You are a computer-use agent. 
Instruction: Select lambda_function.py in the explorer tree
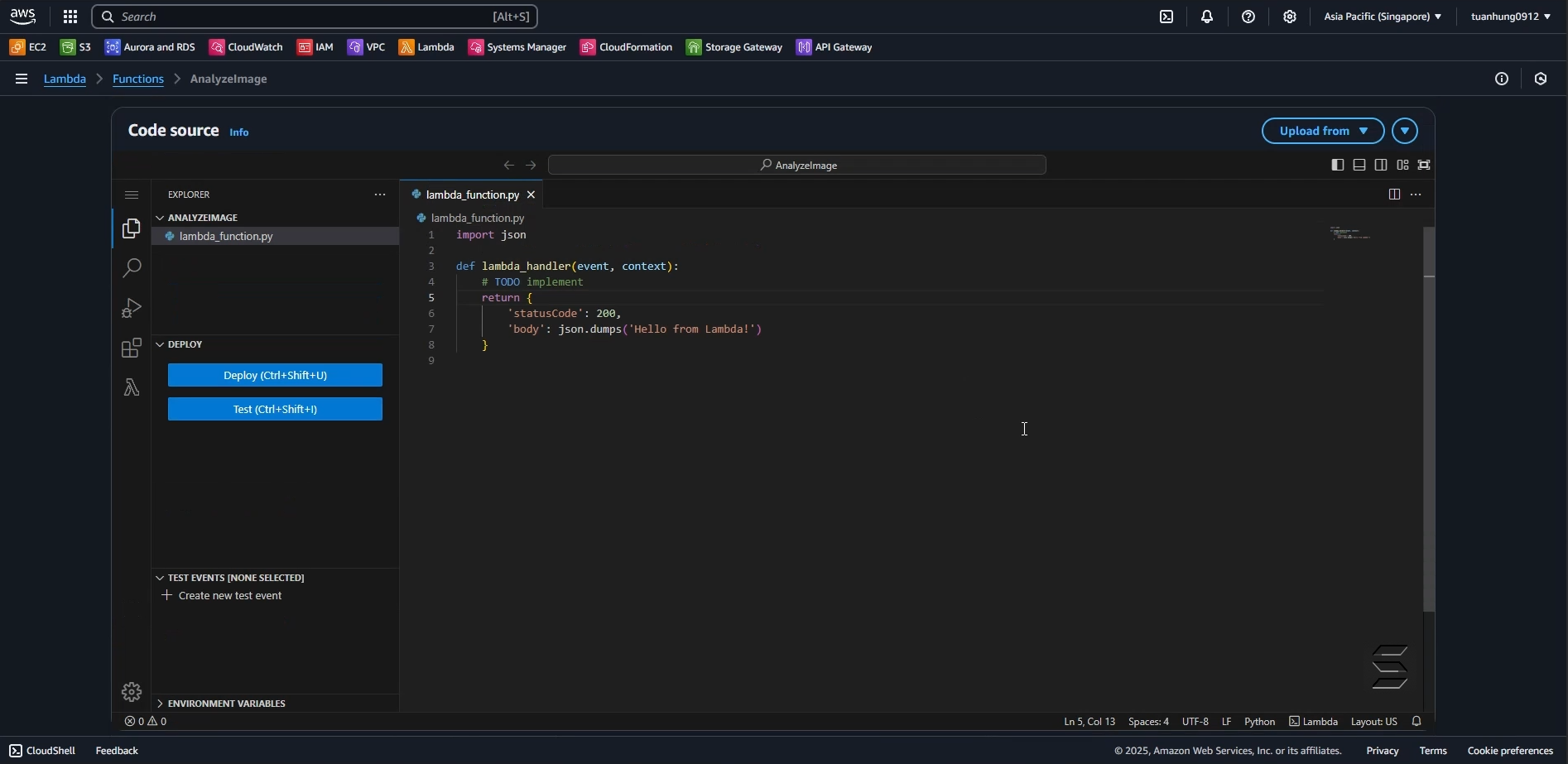276,236
